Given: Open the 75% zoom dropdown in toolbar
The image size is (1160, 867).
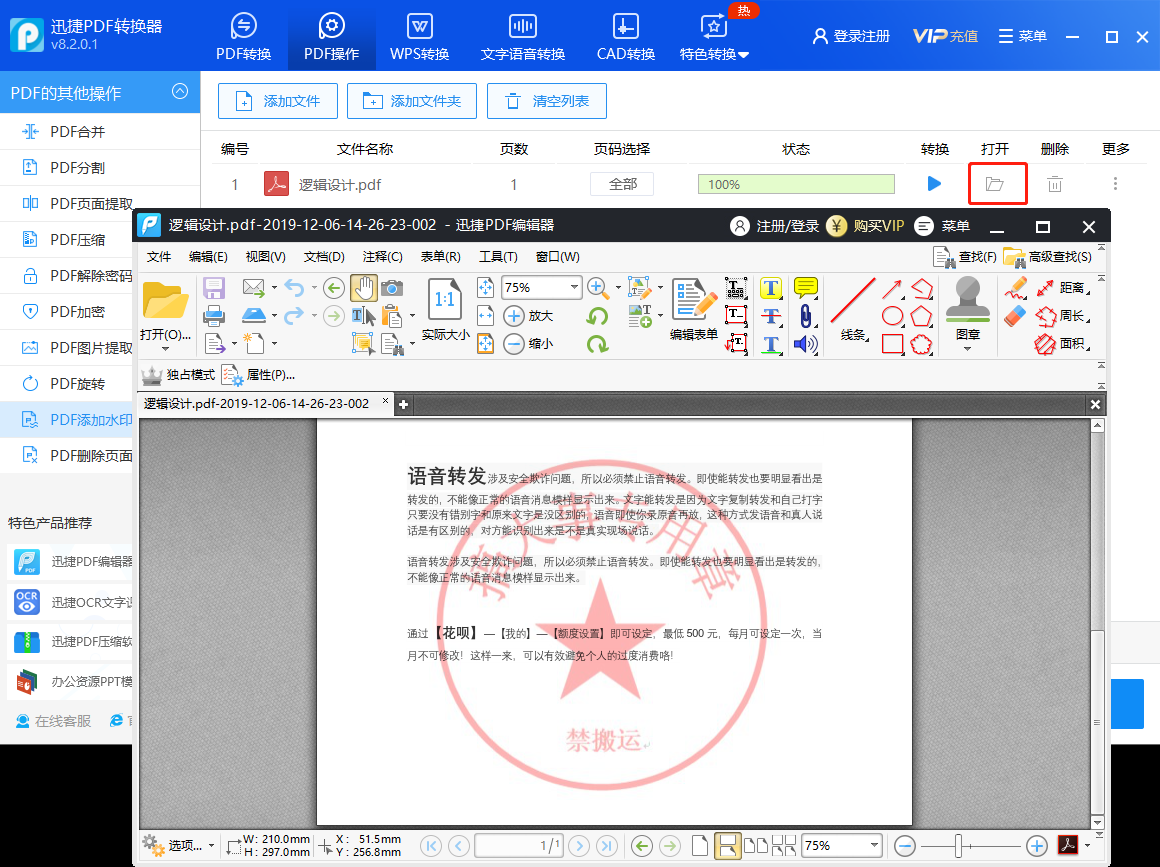Looking at the screenshot, I should 573,287.
